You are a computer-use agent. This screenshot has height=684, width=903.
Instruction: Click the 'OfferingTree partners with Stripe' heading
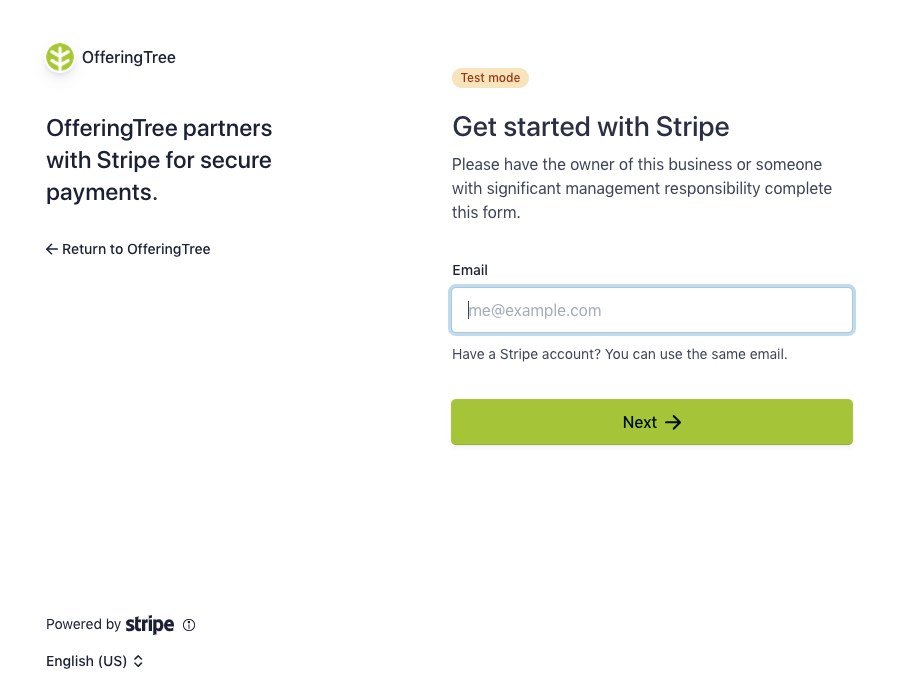[x=159, y=160]
